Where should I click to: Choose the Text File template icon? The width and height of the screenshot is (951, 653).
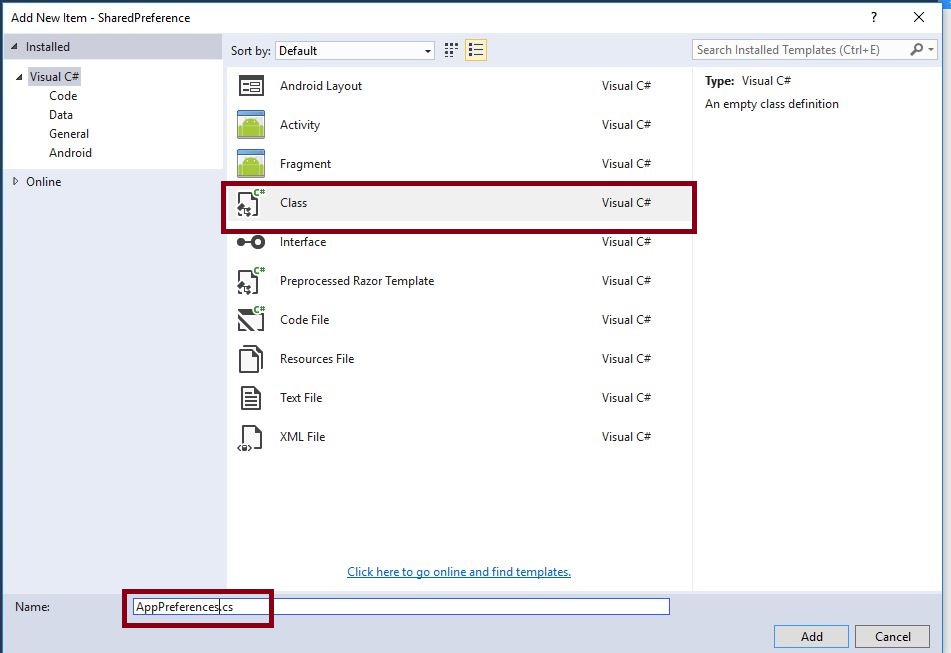pyautogui.click(x=250, y=398)
